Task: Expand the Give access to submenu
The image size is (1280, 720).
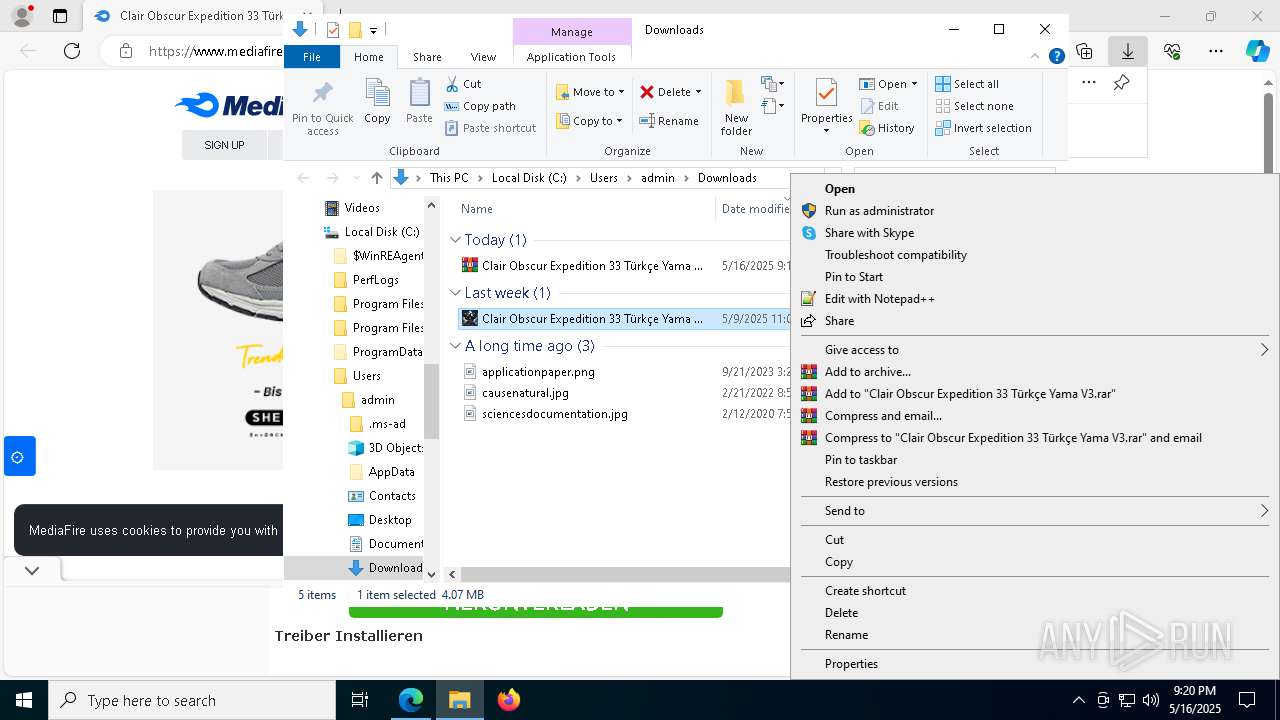Action: (x=1034, y=350)
